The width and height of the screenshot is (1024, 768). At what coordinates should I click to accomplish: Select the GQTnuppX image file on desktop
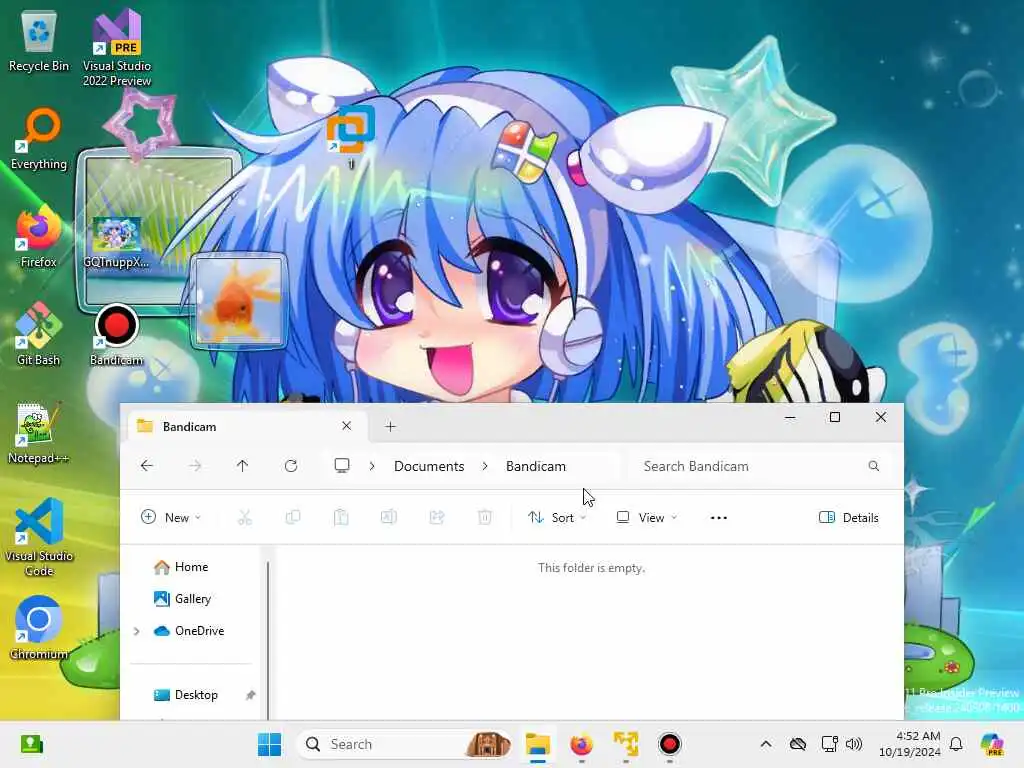[117, 243]
